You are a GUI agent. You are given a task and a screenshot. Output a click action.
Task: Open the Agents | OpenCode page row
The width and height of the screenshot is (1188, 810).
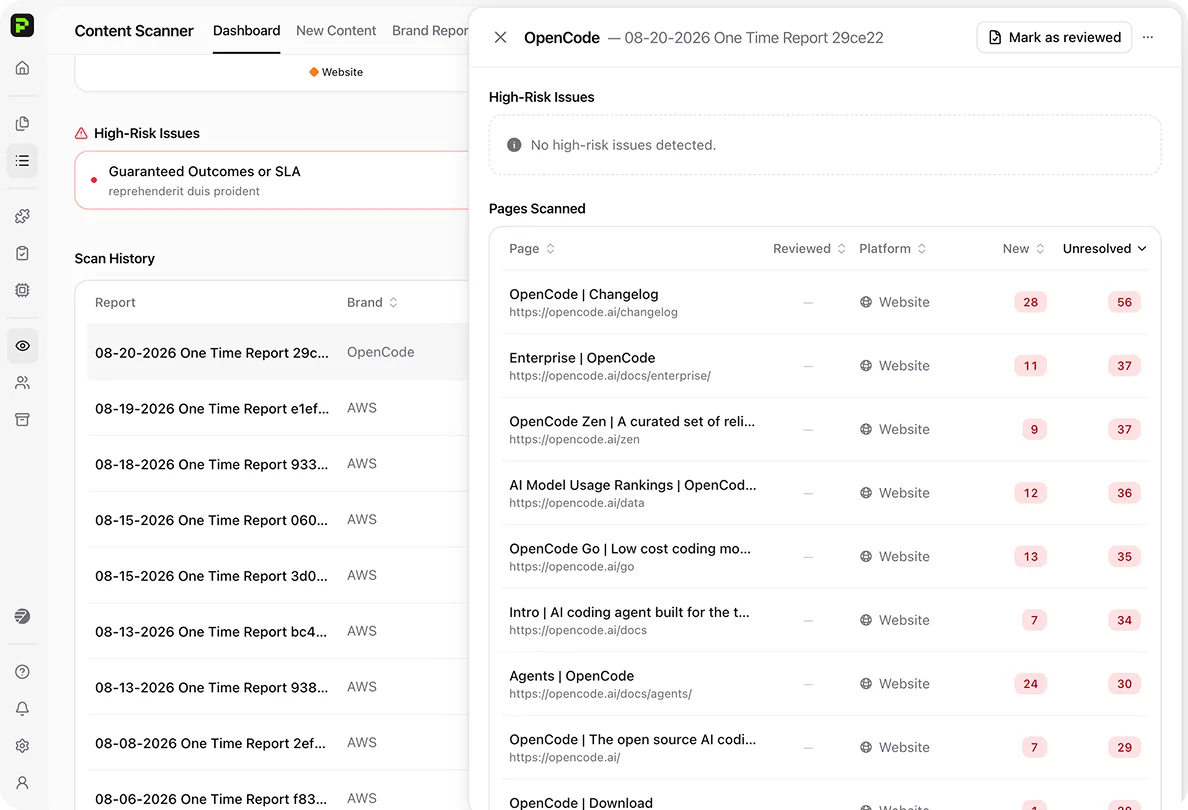tap(824, 684)
